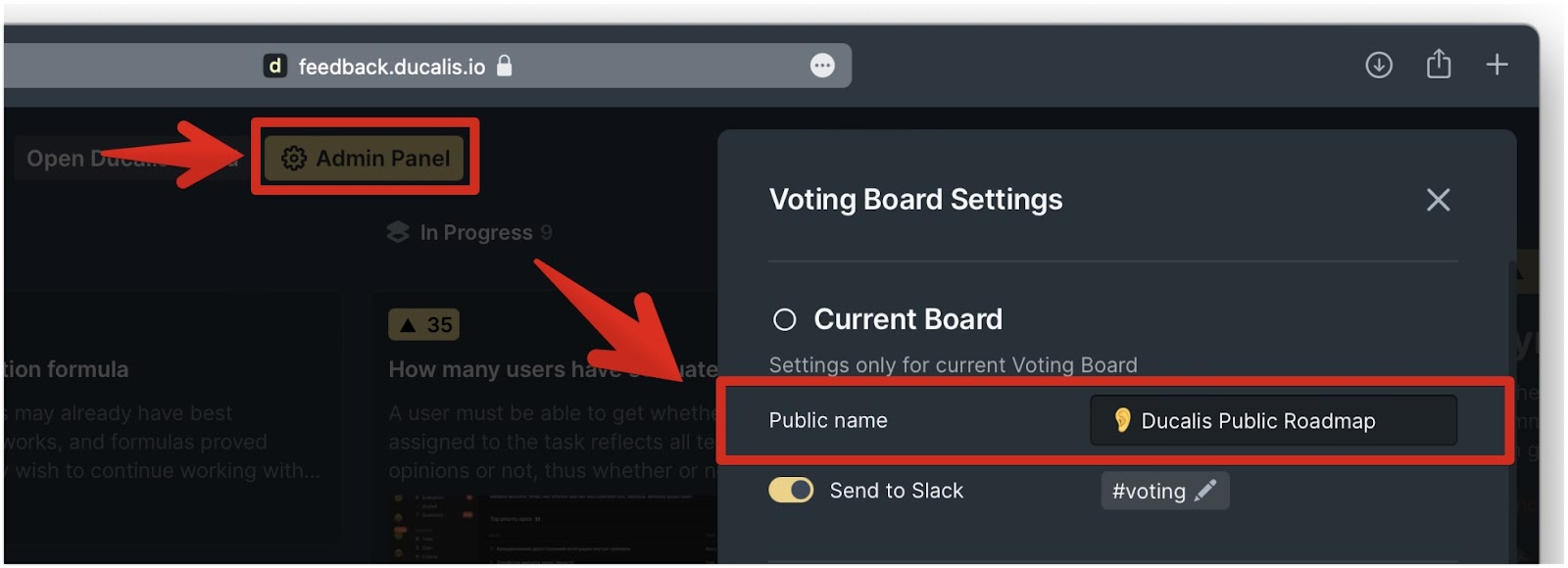Close the Voting Board Settings panel
The width and height of the screenshot is (1568, 568).
(x=1438, y=200)
